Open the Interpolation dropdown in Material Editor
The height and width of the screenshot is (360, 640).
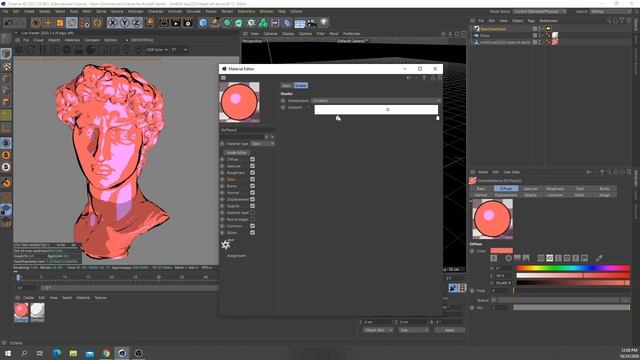tap(376, 100)
